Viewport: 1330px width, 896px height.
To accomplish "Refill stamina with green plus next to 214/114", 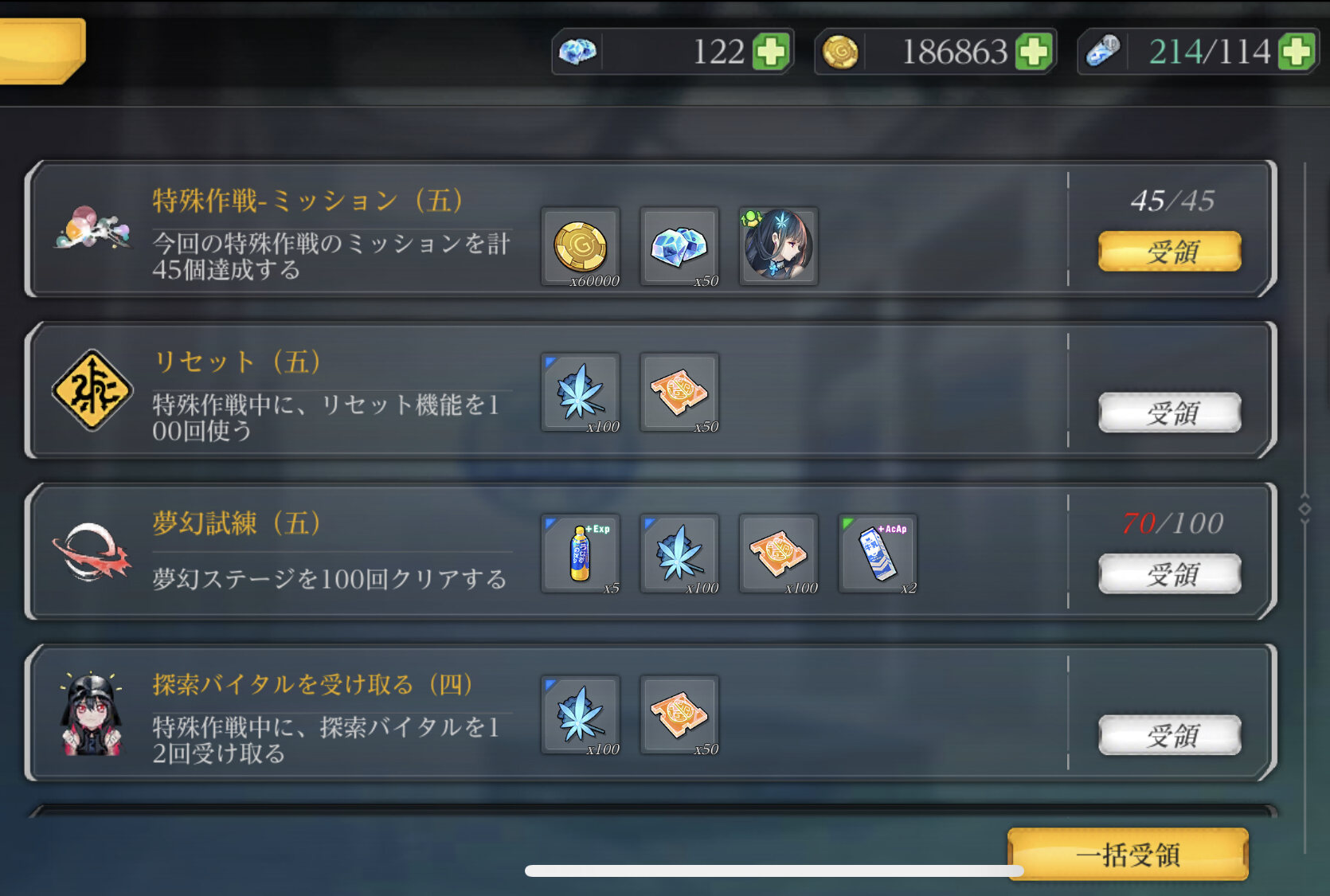I will pos(1297,53).
